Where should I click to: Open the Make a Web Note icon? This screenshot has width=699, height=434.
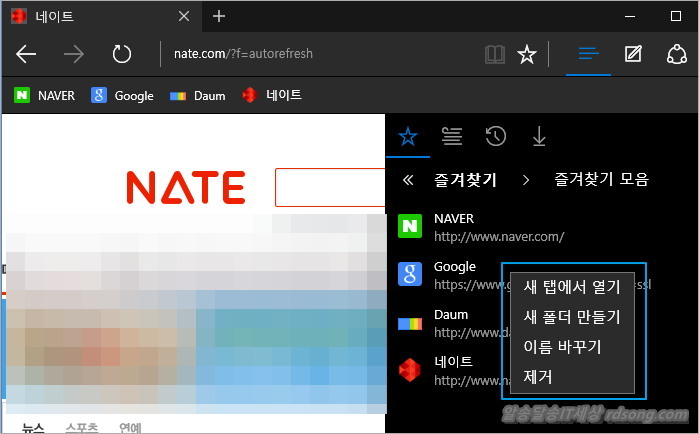click(633, 54)
